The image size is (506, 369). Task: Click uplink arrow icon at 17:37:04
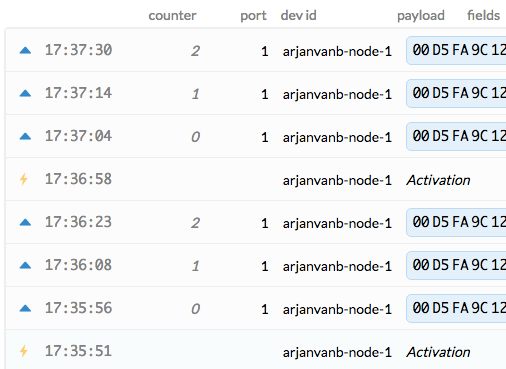click(25, 137)
